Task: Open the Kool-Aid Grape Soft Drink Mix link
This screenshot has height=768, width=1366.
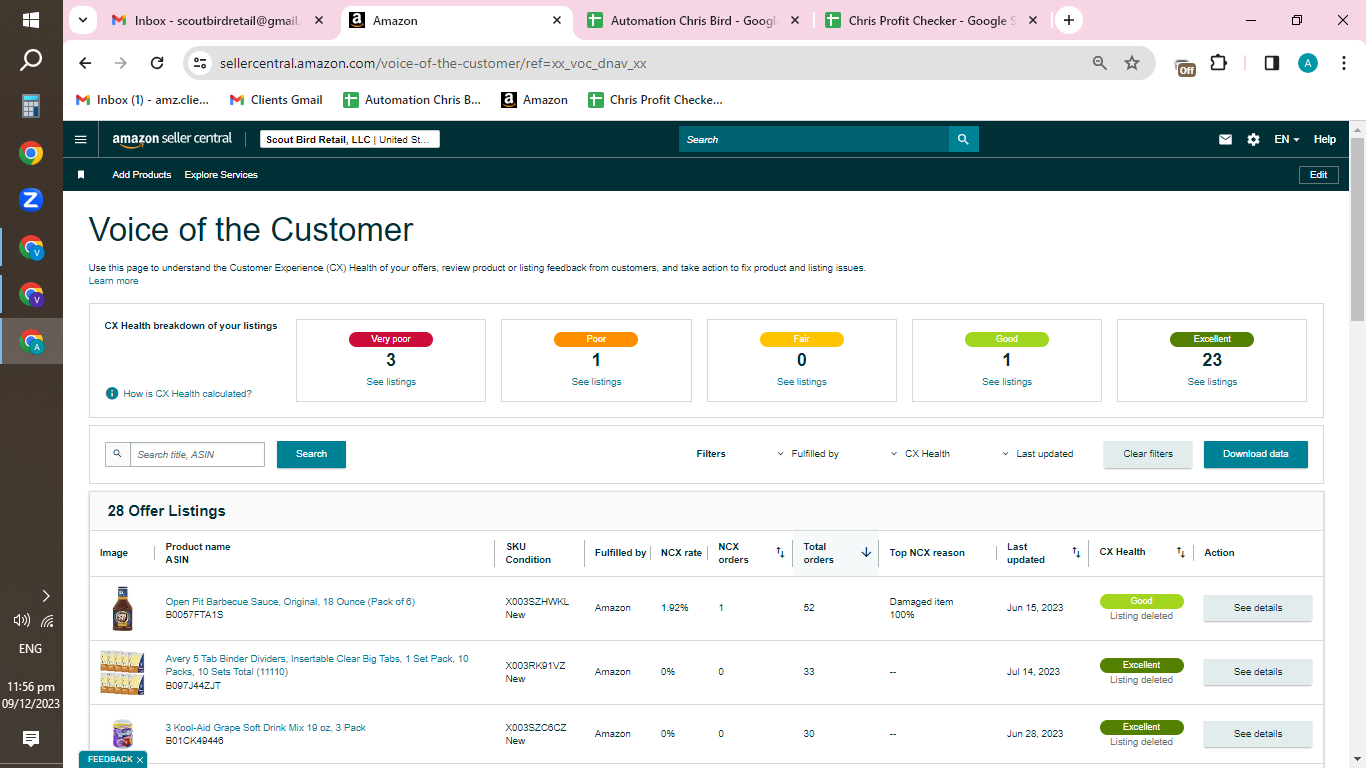Action: [x=266, y=728]
